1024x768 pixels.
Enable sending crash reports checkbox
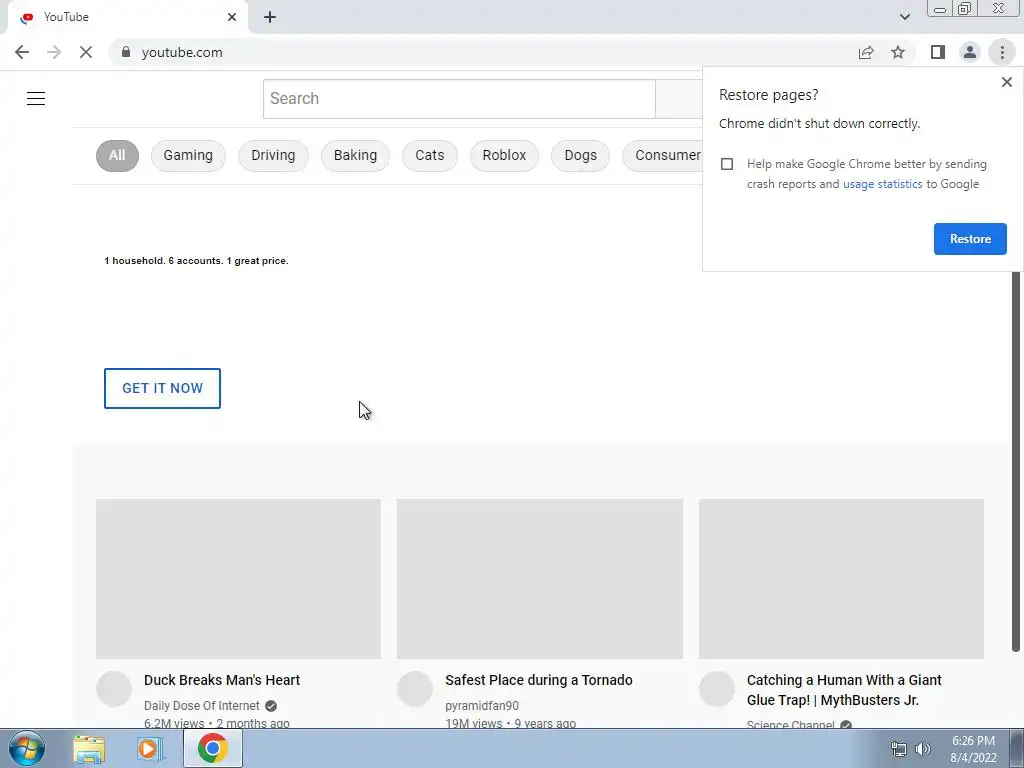point(727,164)
